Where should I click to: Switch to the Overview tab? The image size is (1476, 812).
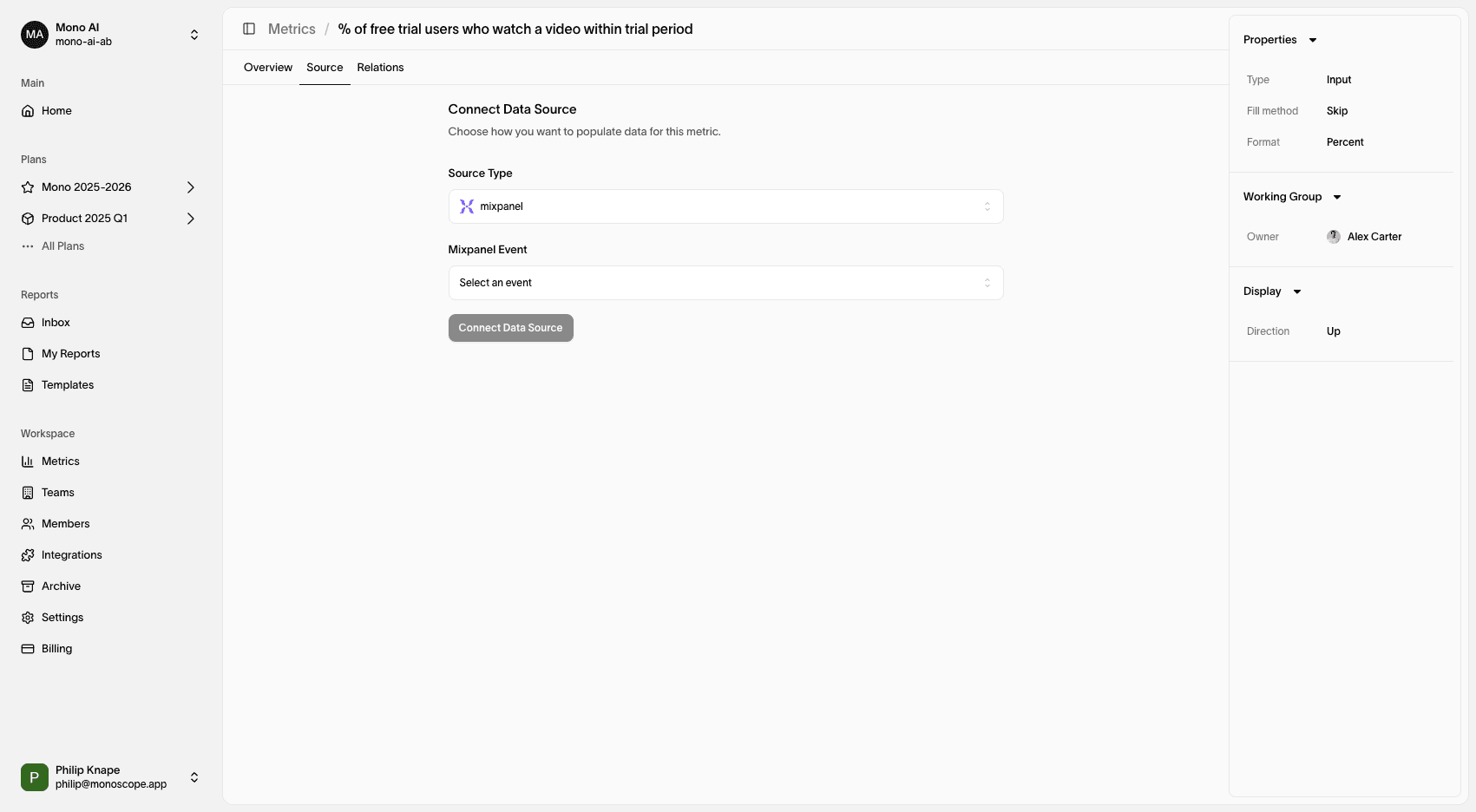(x=267, y=67)
